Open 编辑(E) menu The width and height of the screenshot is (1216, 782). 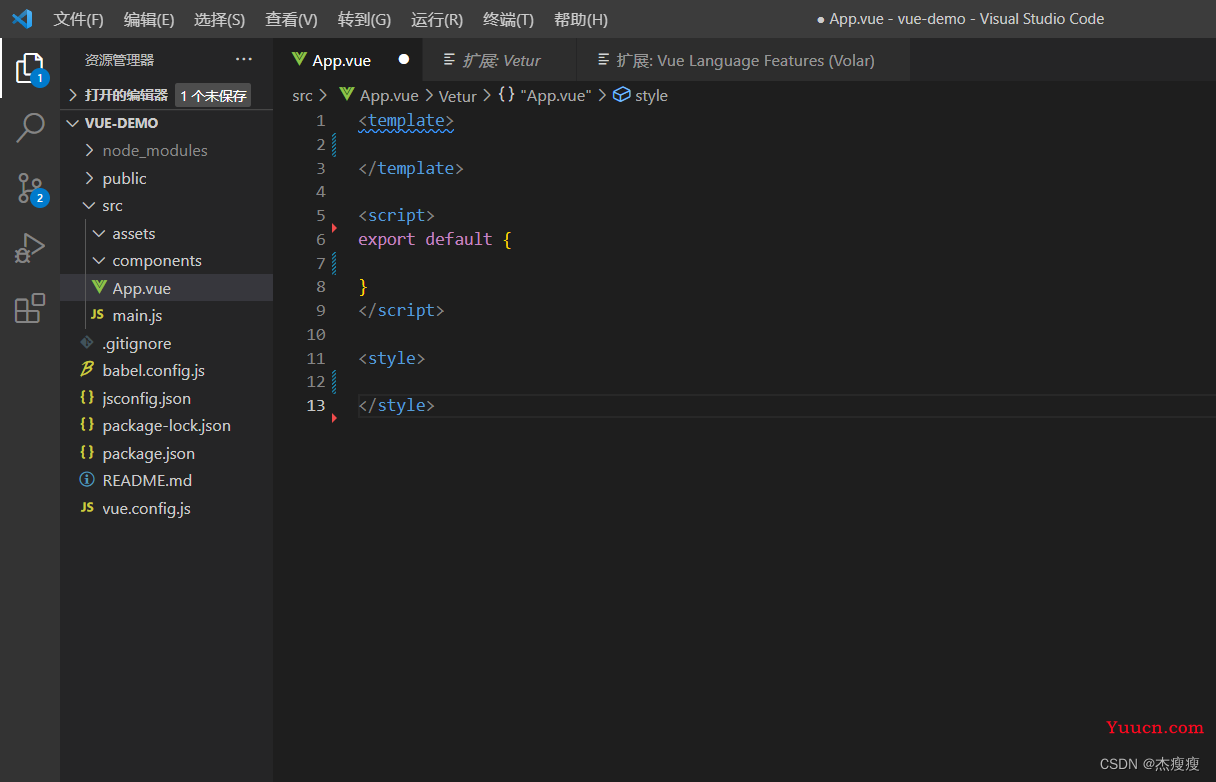click(149, 19)
